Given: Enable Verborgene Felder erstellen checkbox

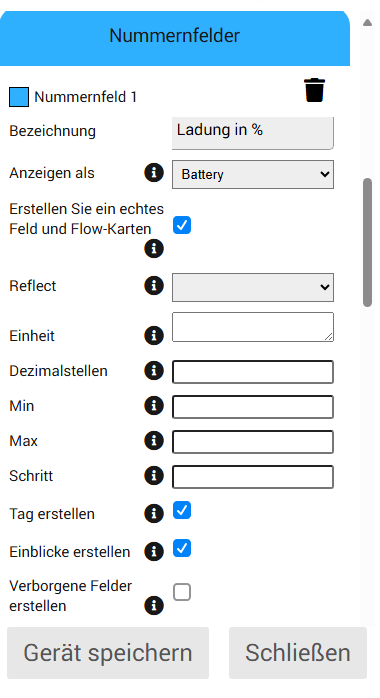Looking at the screenshot, I should [x=182, y=592].
